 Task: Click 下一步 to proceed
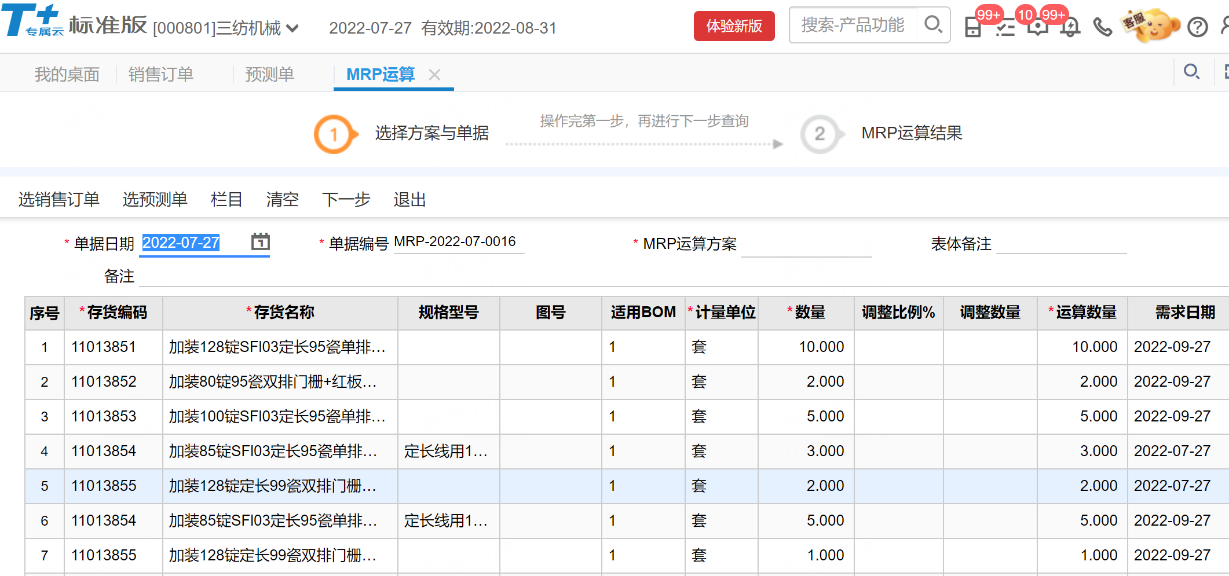point(346,199)
